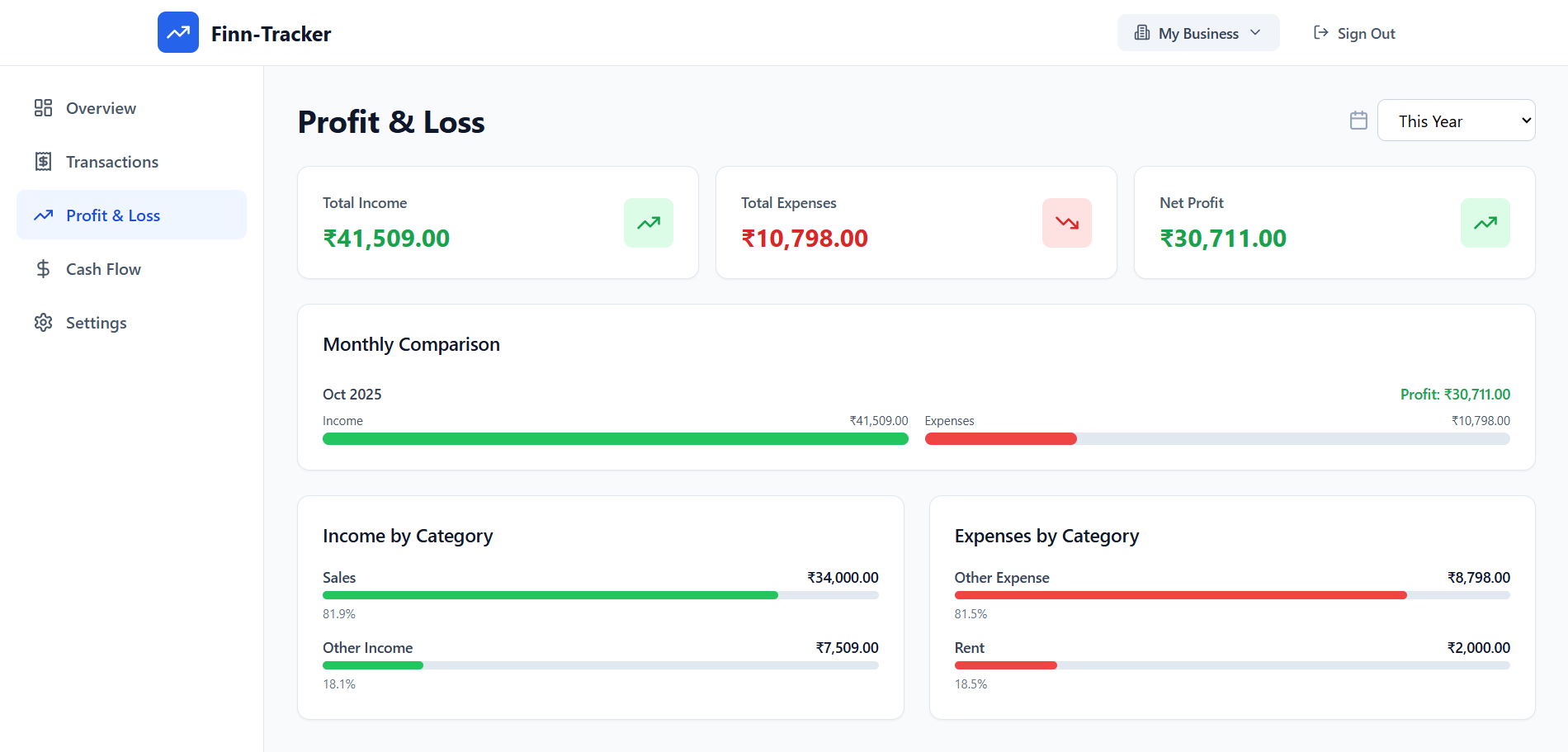The height and width of the screenshot is (752, 1568).
Task: Click the Net Profit amount card
Action: click(x=1334, y=223)
